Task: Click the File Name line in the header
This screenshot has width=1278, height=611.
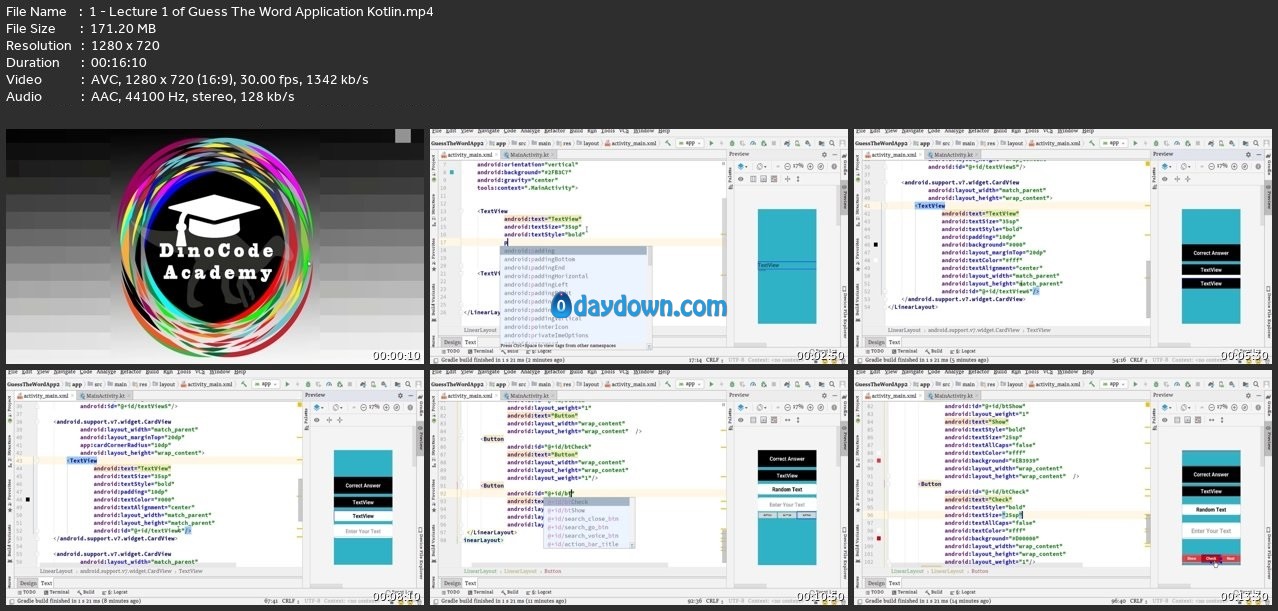Action: click(220, 11)
